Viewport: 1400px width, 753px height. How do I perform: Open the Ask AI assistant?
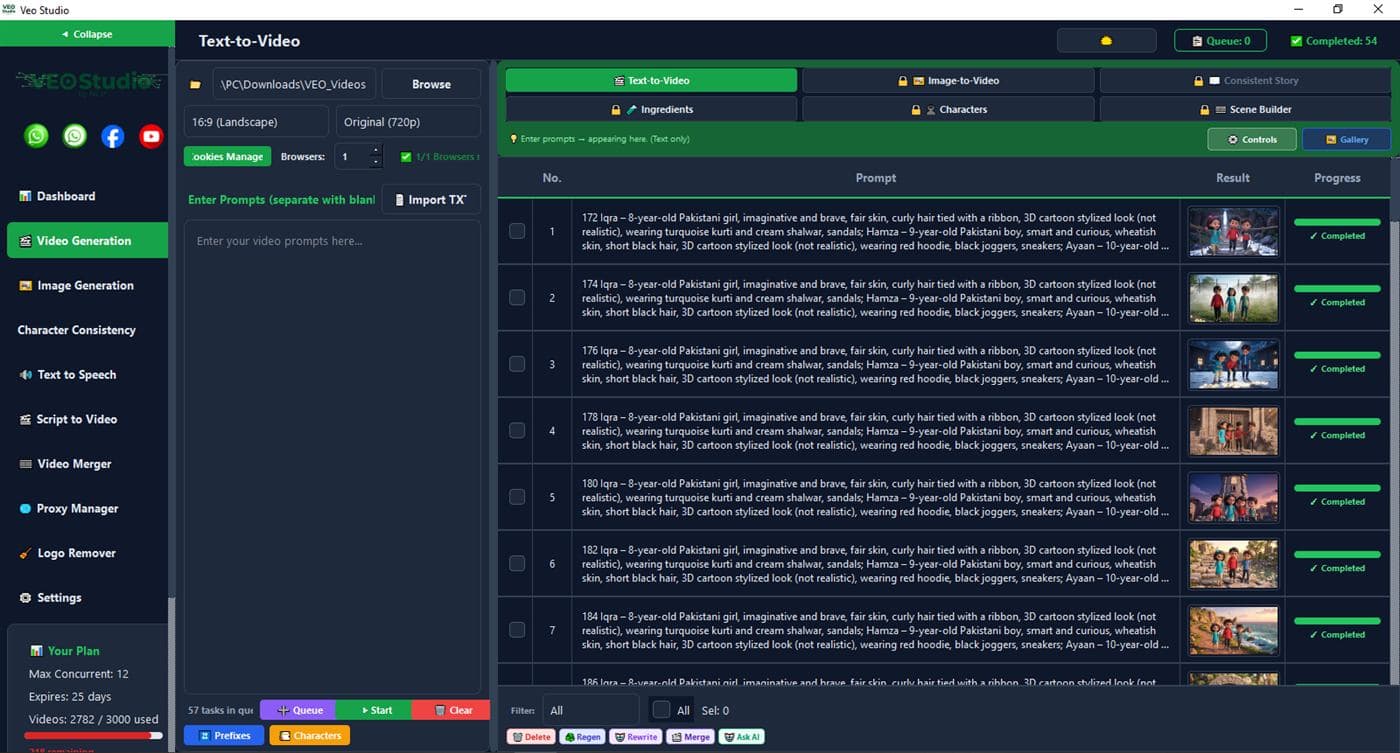pyautogui.click(x=742, y=737)
